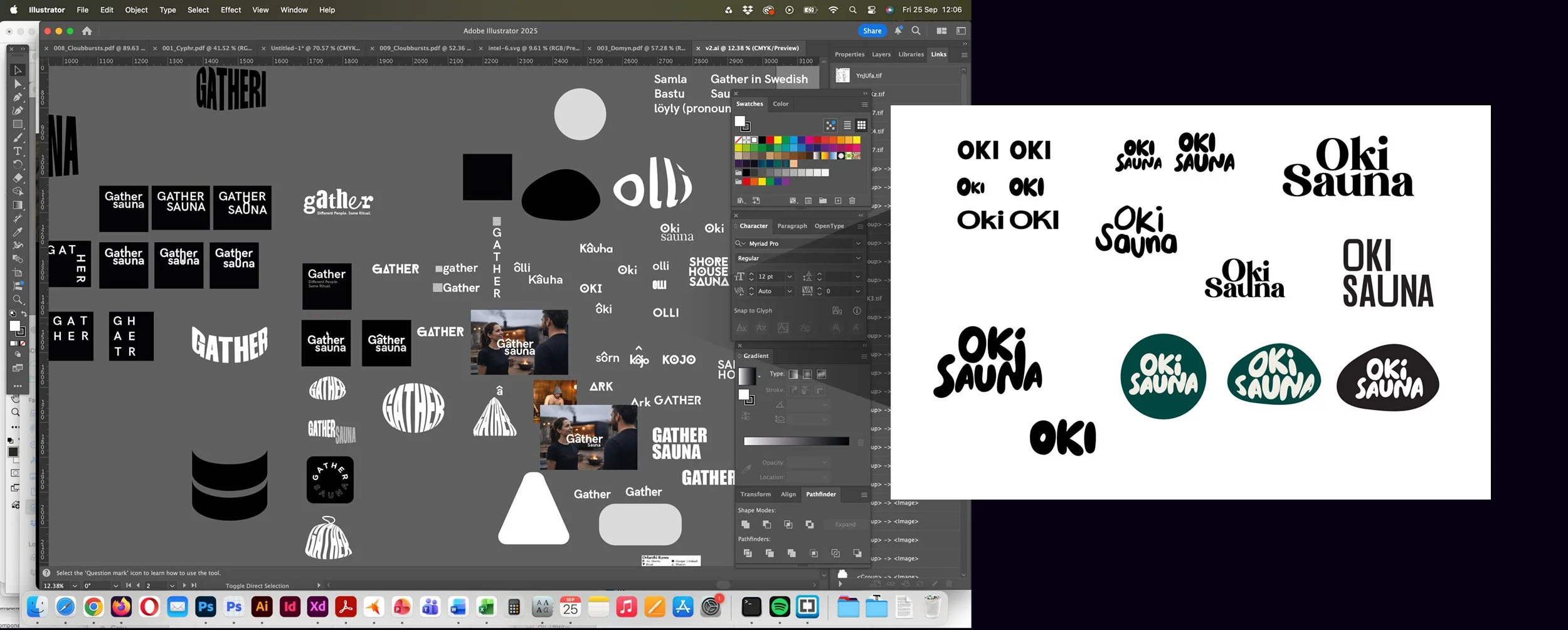
Task: Select the Pen tool
Action: click(x=18, y=97)
